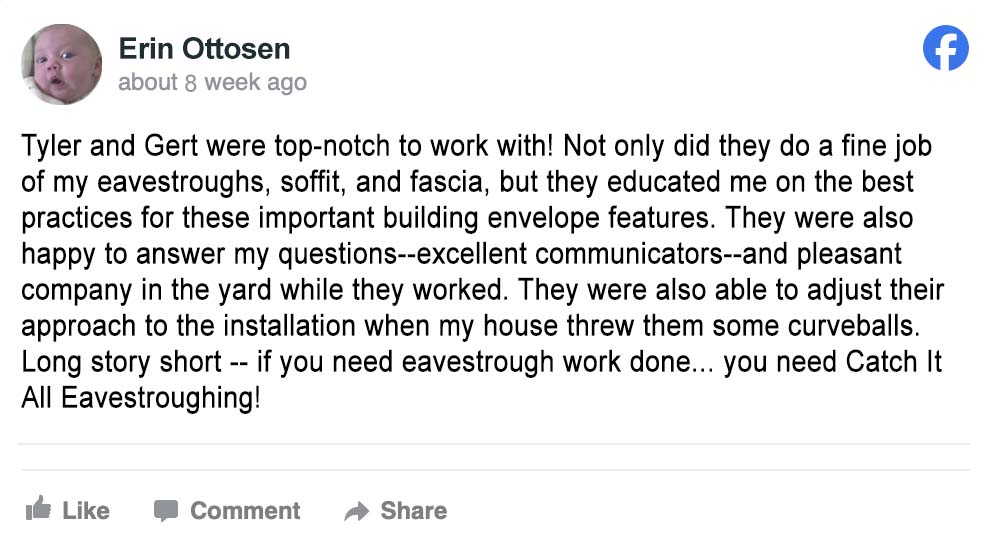Click the phrase 'eavestroughs, soffit, and fascia'
This screenshot has width=988, height=538.
(x=290, y=182)
